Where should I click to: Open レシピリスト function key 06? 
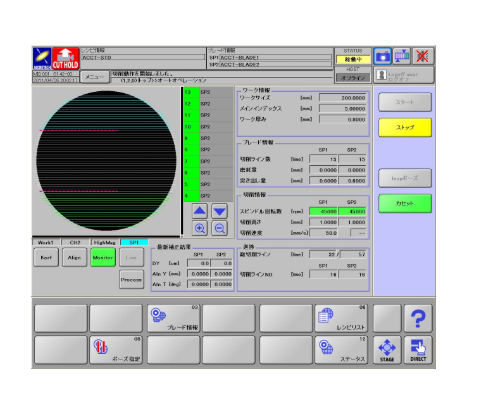pyautogui.click(x=341, y=318)
